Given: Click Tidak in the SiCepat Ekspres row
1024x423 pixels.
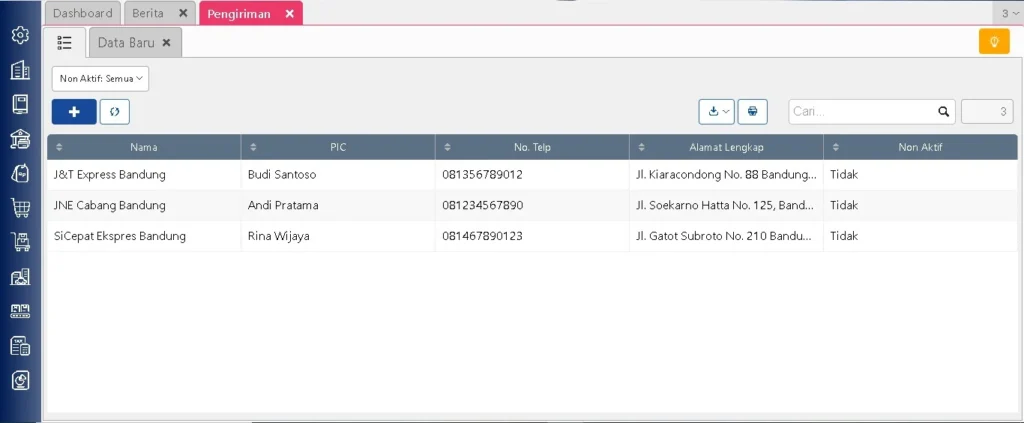Looking at the screenshot, I should click(x=843, y=236).
